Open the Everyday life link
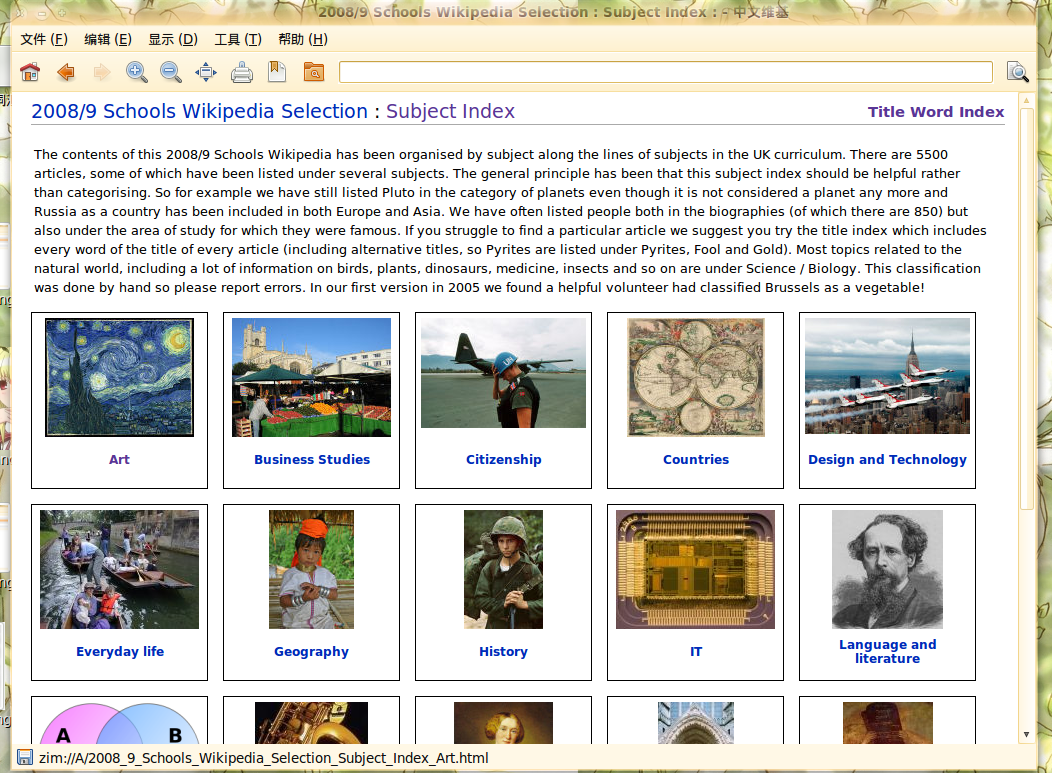The image size is (1052, 773). [120, 652]
